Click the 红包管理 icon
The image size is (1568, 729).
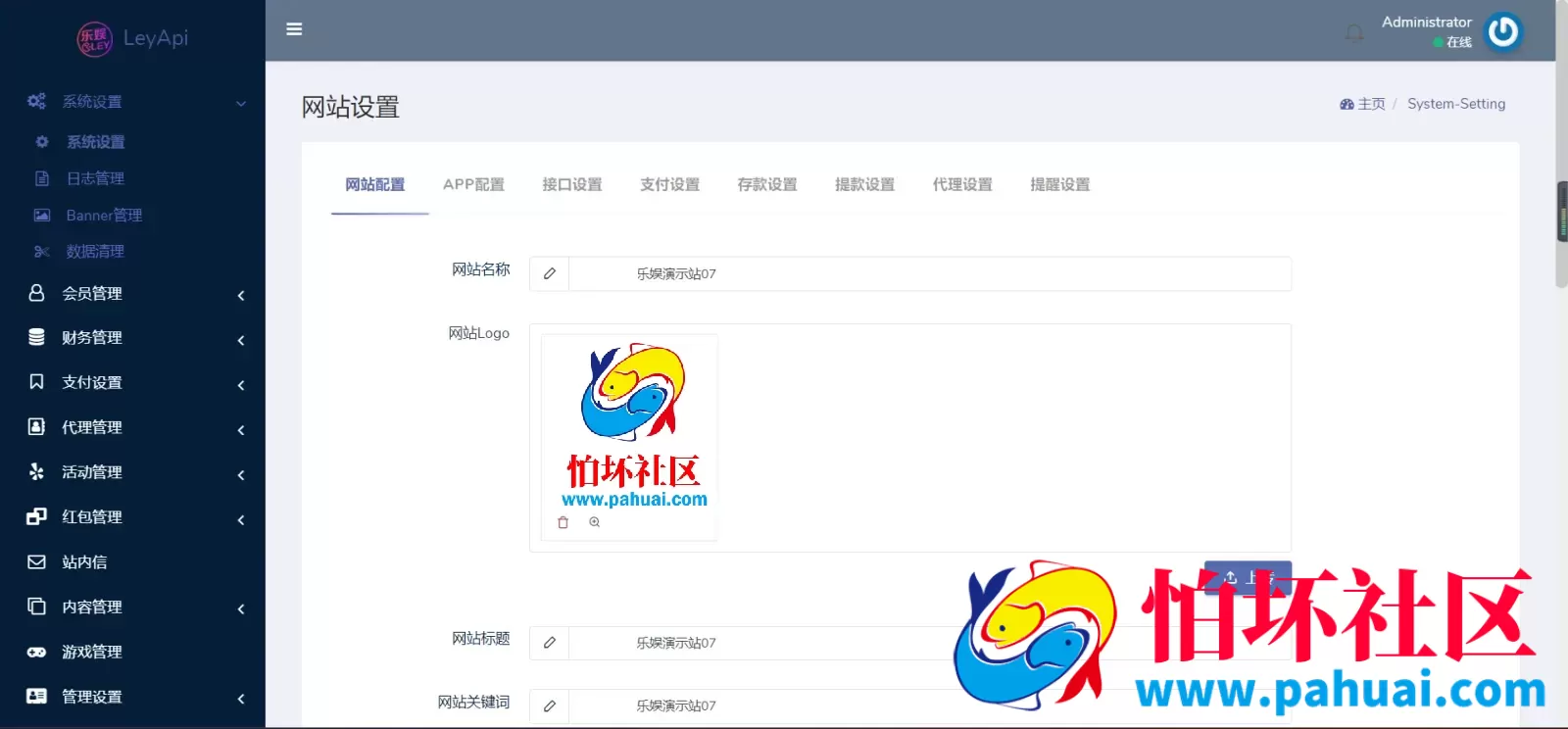(x=36, y=516)
